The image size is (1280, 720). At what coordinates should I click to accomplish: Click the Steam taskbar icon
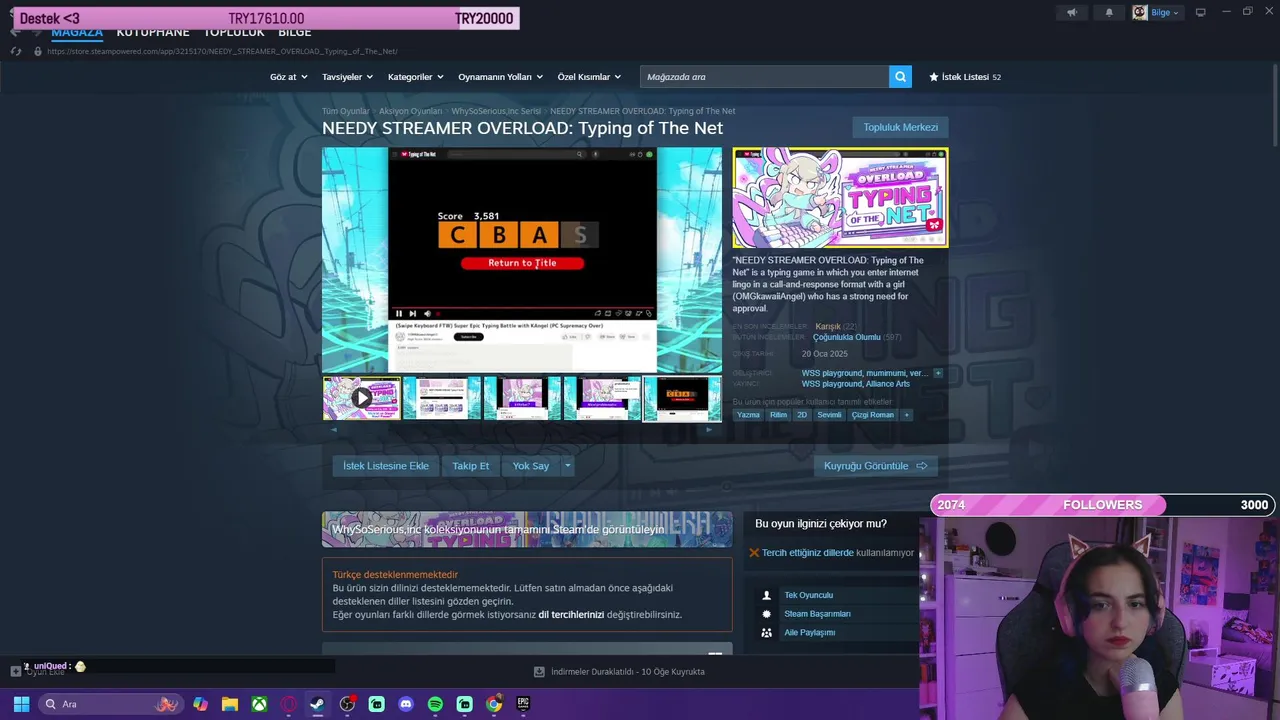(x=317, y=704)
